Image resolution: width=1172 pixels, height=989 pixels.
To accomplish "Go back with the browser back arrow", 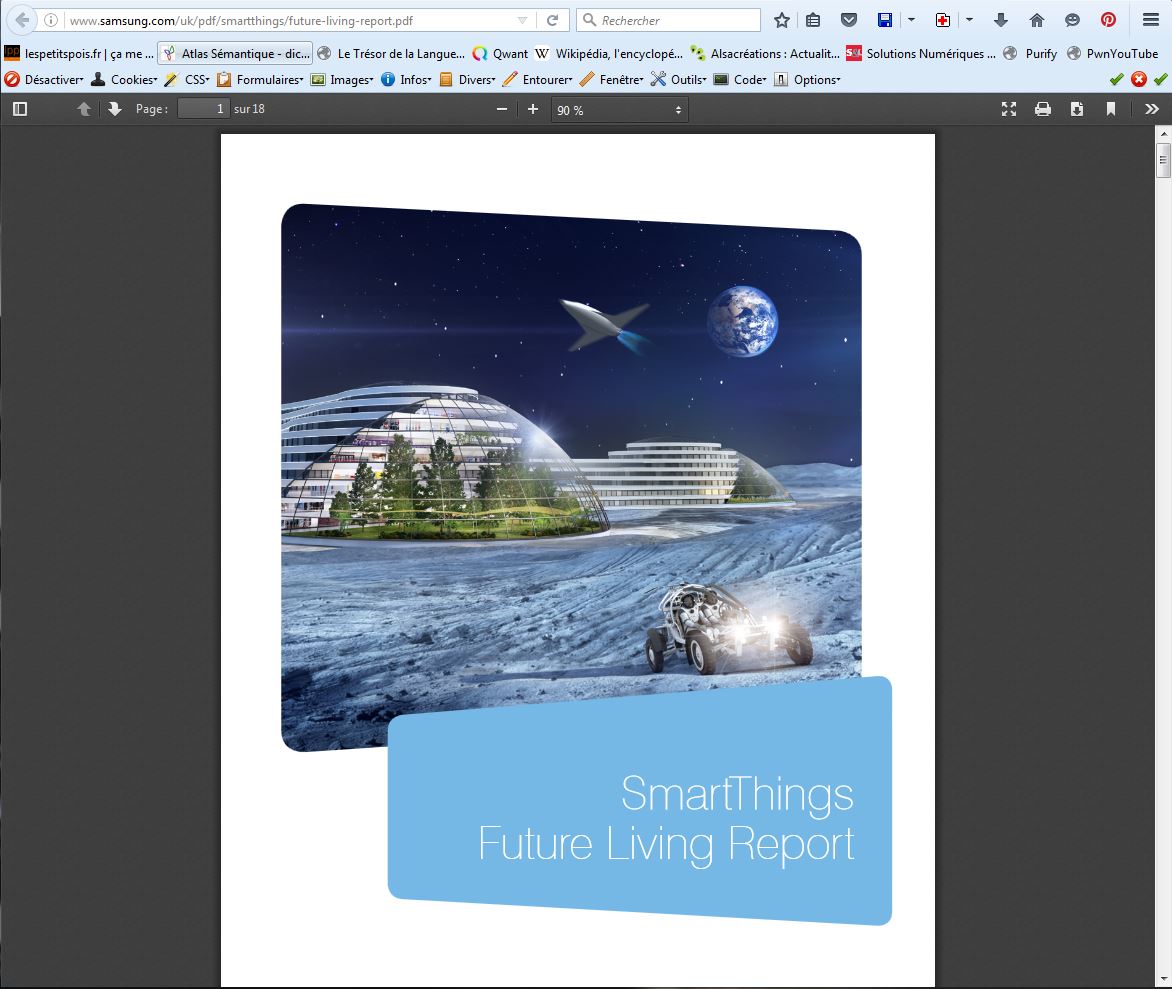I will pos(22,20).
